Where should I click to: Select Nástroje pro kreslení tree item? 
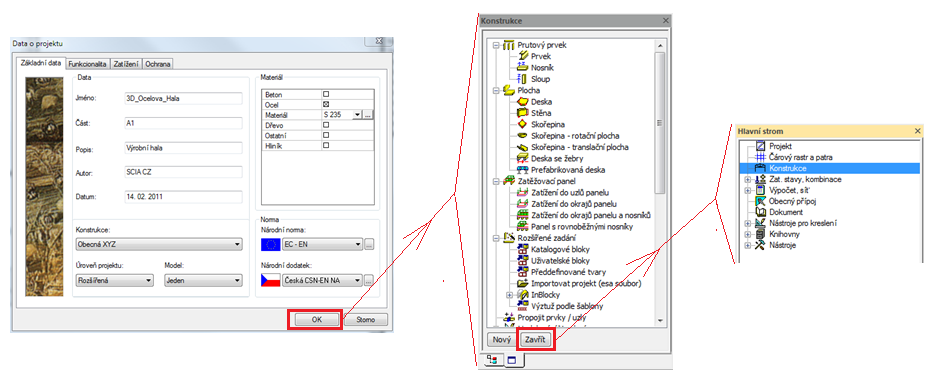pyautogui.click(x=803, y=223)
